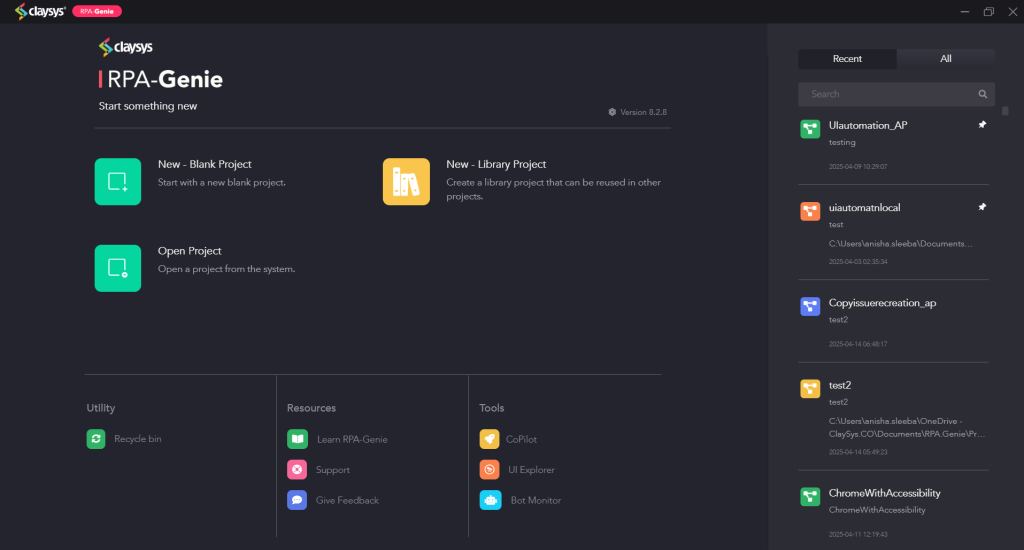
Task: Click the version gear icon
Action: click(x=612, y=112)
